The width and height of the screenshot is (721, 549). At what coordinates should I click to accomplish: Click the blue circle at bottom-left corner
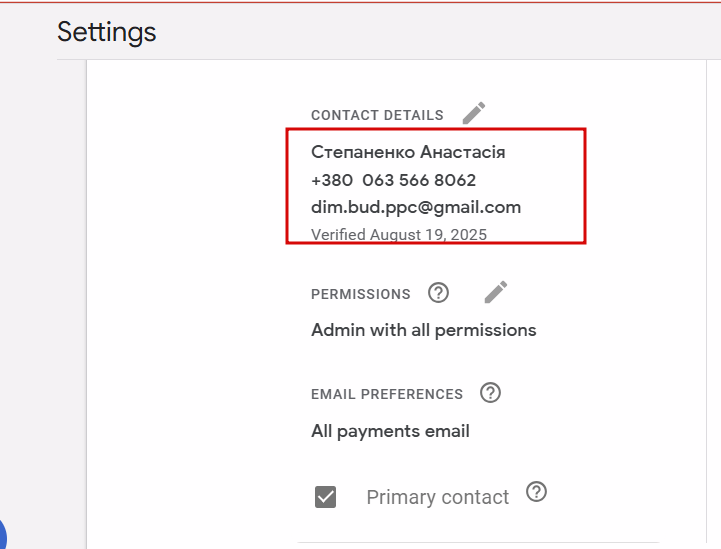[x=3, y=535]
